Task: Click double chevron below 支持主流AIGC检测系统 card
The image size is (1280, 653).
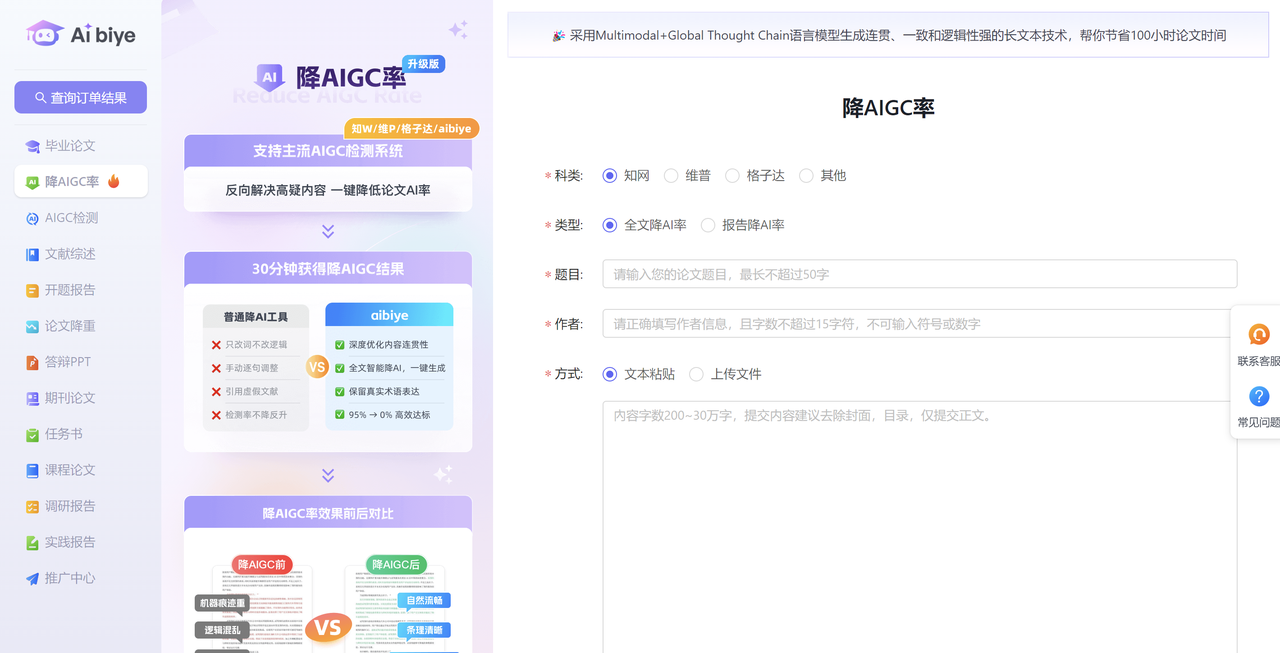Action: pos(328,232)
